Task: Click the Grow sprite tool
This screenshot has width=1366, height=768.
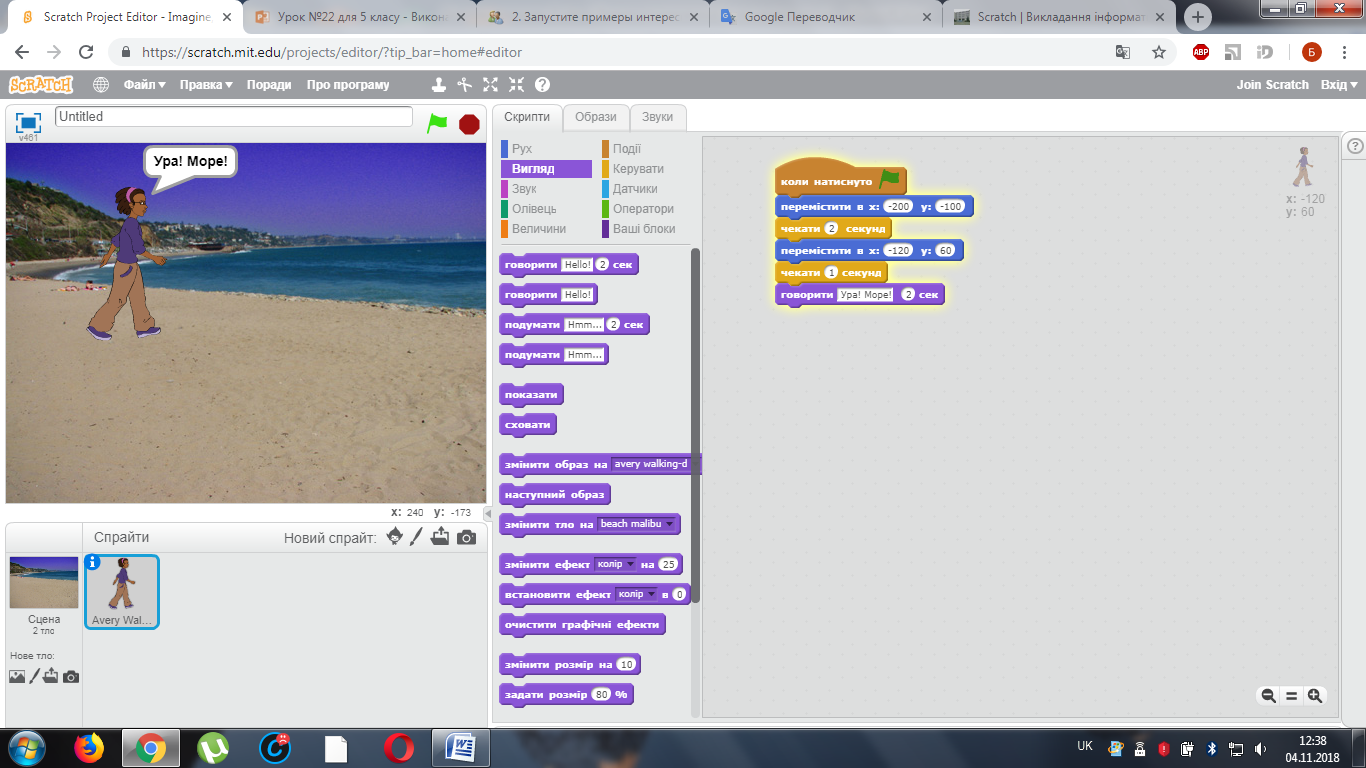Action: [490, 85]
